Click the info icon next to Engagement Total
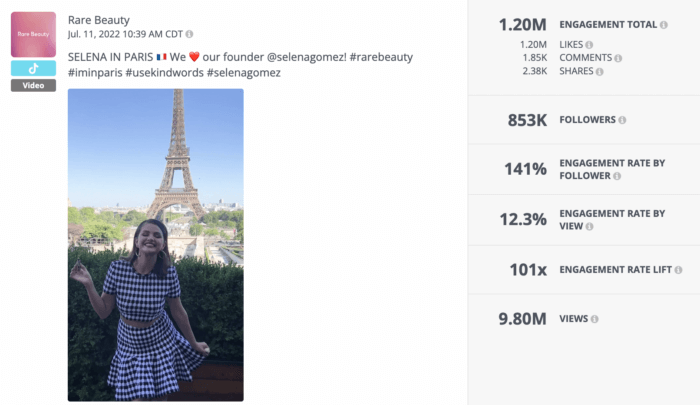Viewport: 700px width, 405px height. point(664,24)
